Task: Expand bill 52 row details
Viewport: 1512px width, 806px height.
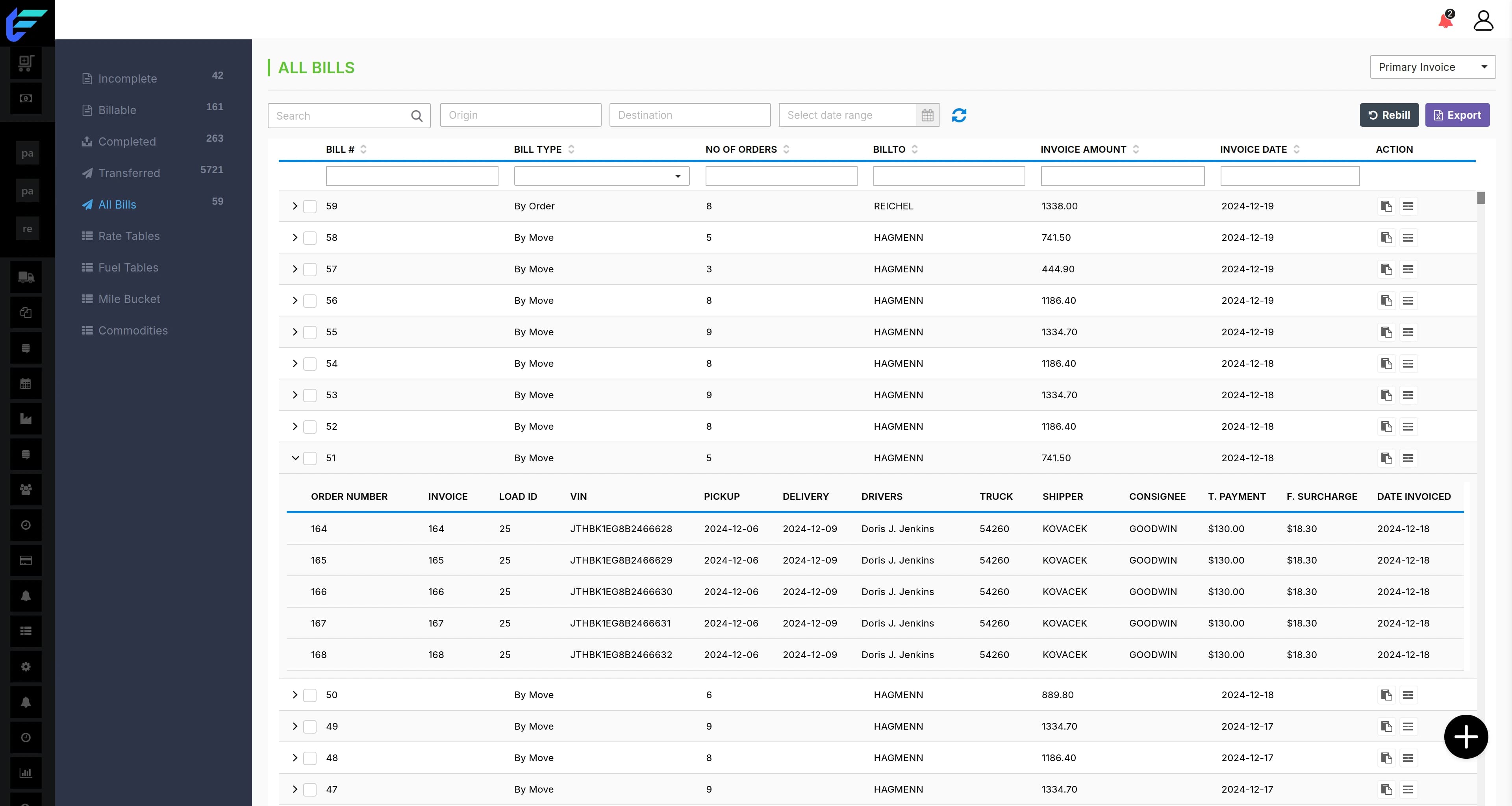Action: click(x=295, y=427)
